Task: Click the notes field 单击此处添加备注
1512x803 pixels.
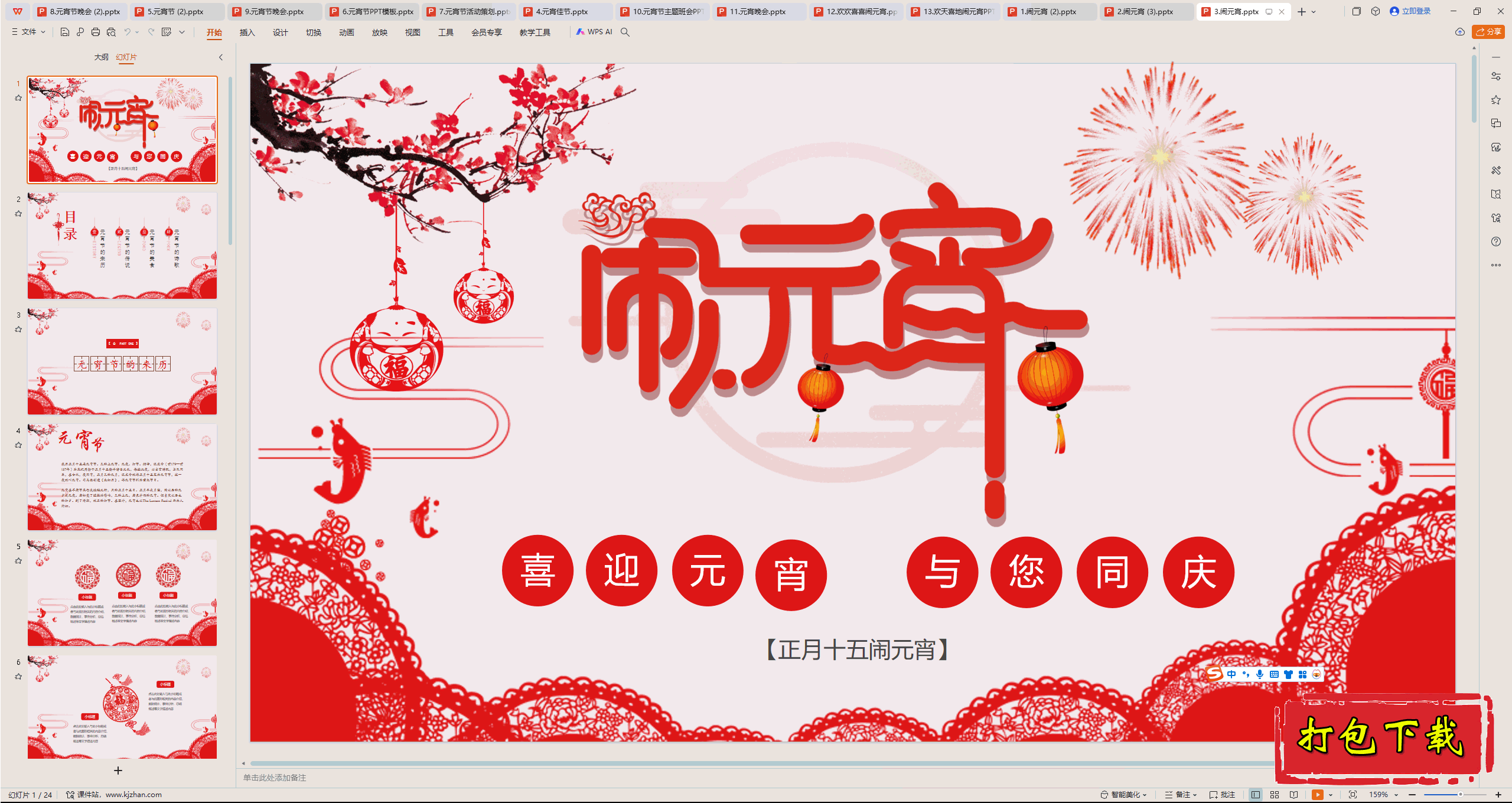Action: (275, 778)
